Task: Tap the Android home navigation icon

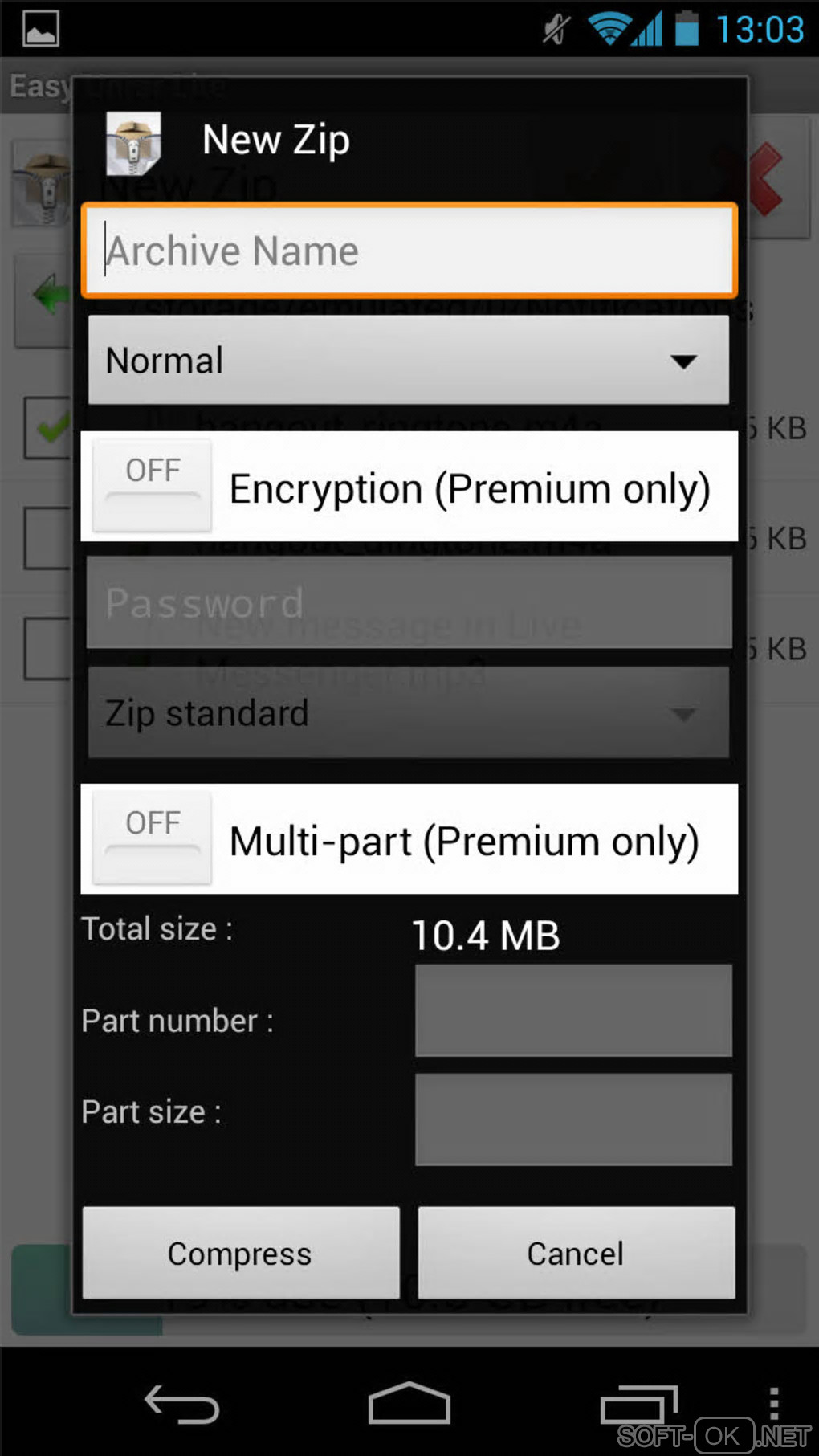Action: pos(409,1404)
